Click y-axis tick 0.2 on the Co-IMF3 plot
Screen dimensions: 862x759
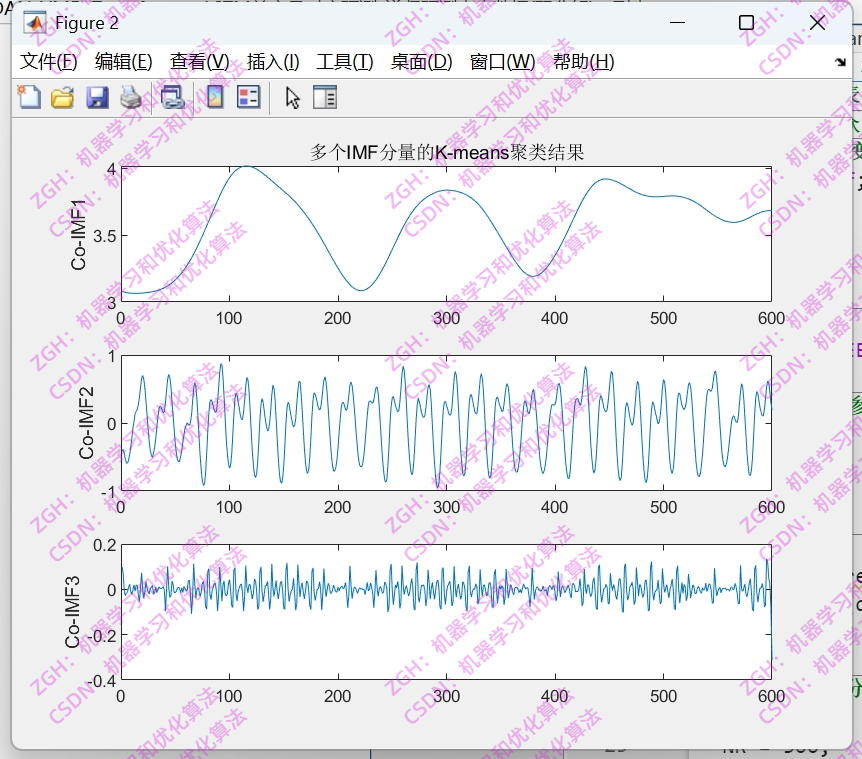pos(104,546)
